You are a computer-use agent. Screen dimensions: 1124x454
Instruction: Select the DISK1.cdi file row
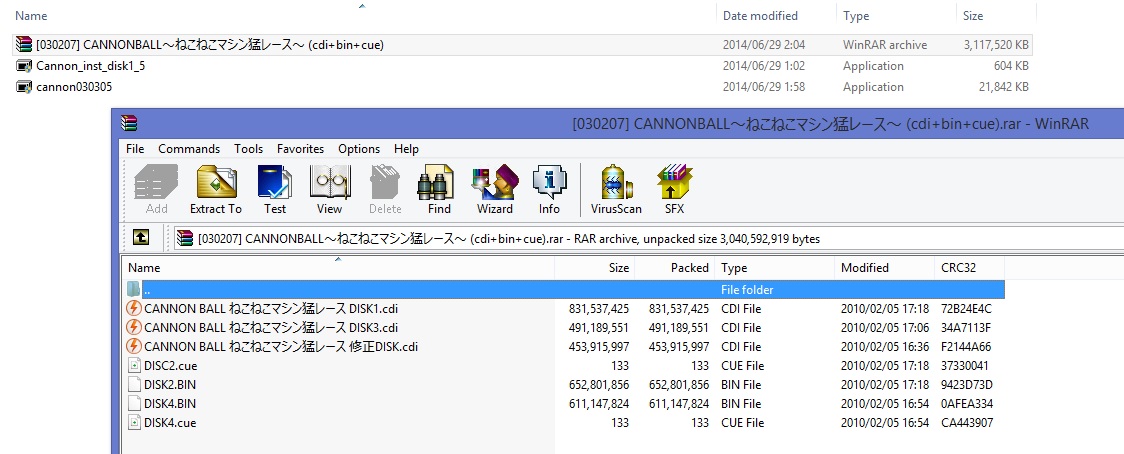(x=565, y=309)
